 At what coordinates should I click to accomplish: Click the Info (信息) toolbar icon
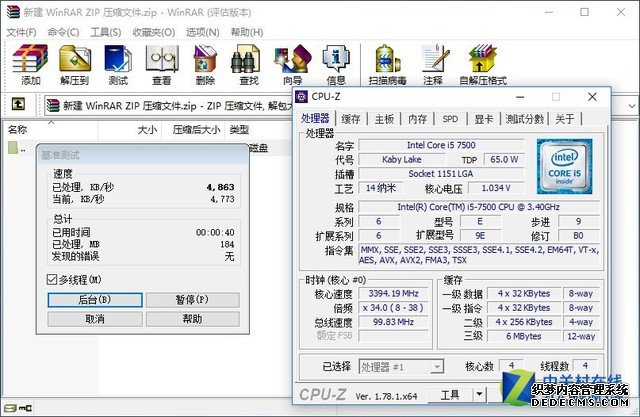tap(336, 65)
